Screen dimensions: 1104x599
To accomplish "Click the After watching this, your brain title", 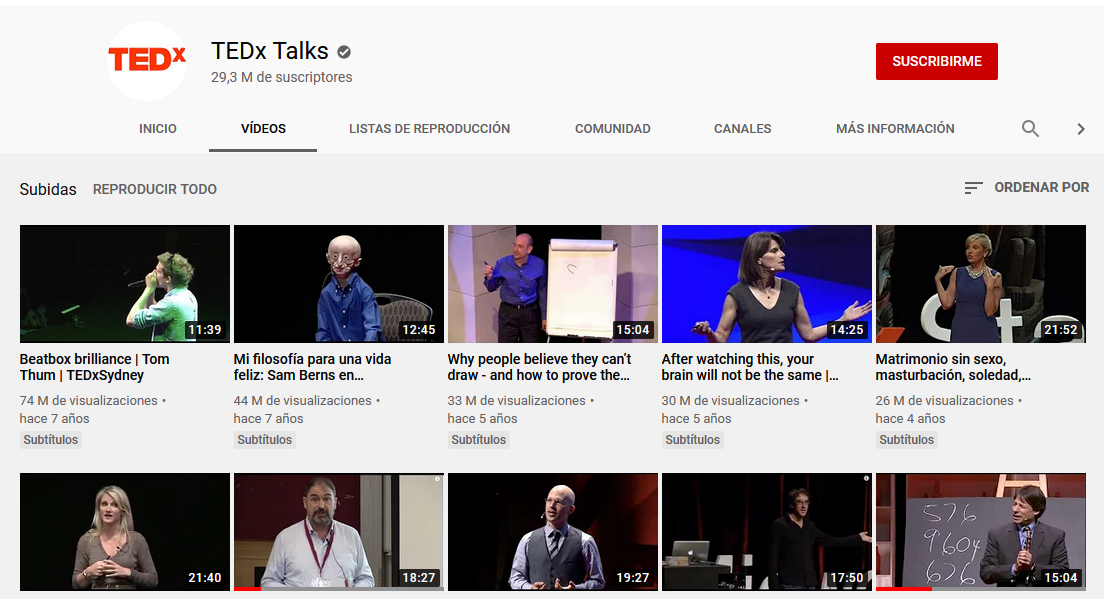I will [750, 367].
